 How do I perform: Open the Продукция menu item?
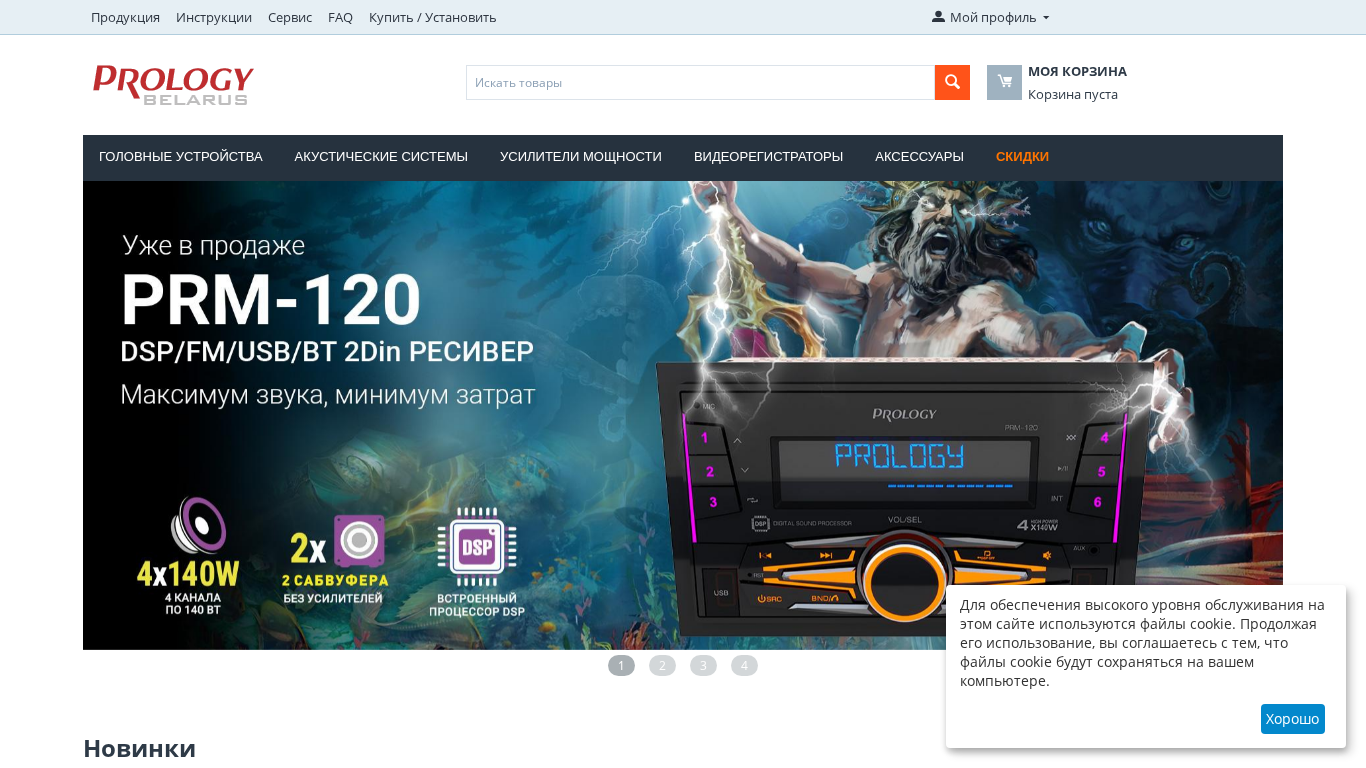pos(125,17)
